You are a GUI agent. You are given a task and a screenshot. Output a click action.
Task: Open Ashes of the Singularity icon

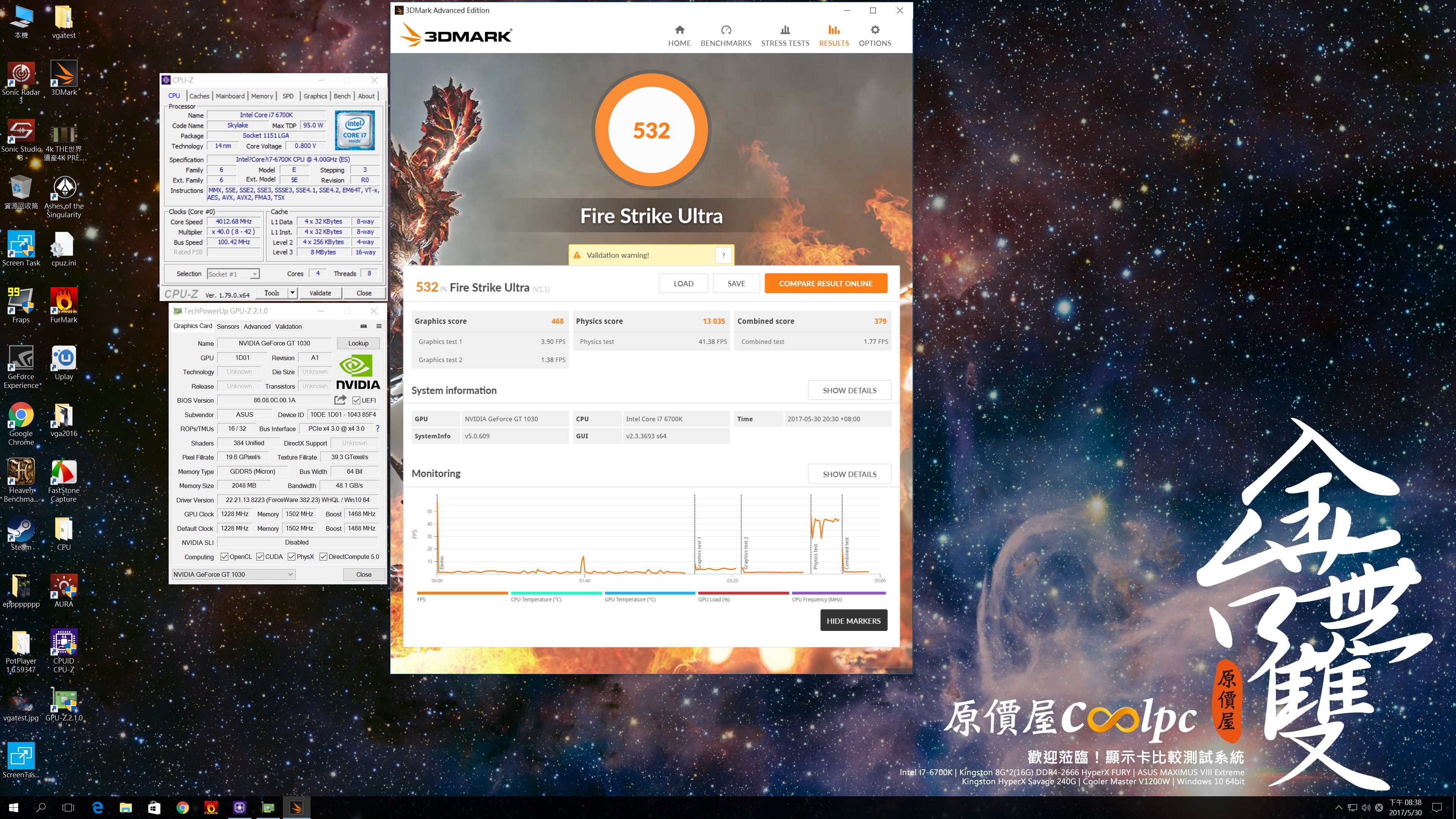pyautogui.click(x=64, y=197)
